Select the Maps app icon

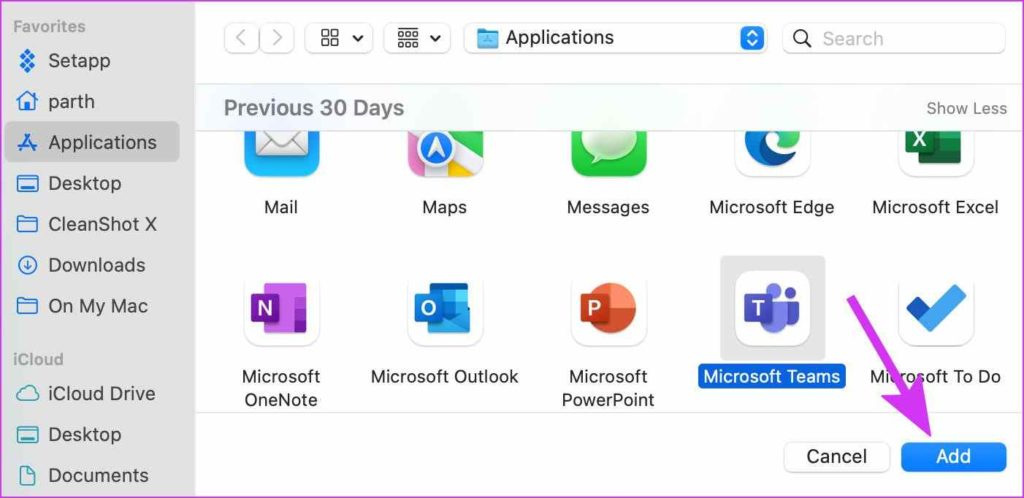point(445,154)
